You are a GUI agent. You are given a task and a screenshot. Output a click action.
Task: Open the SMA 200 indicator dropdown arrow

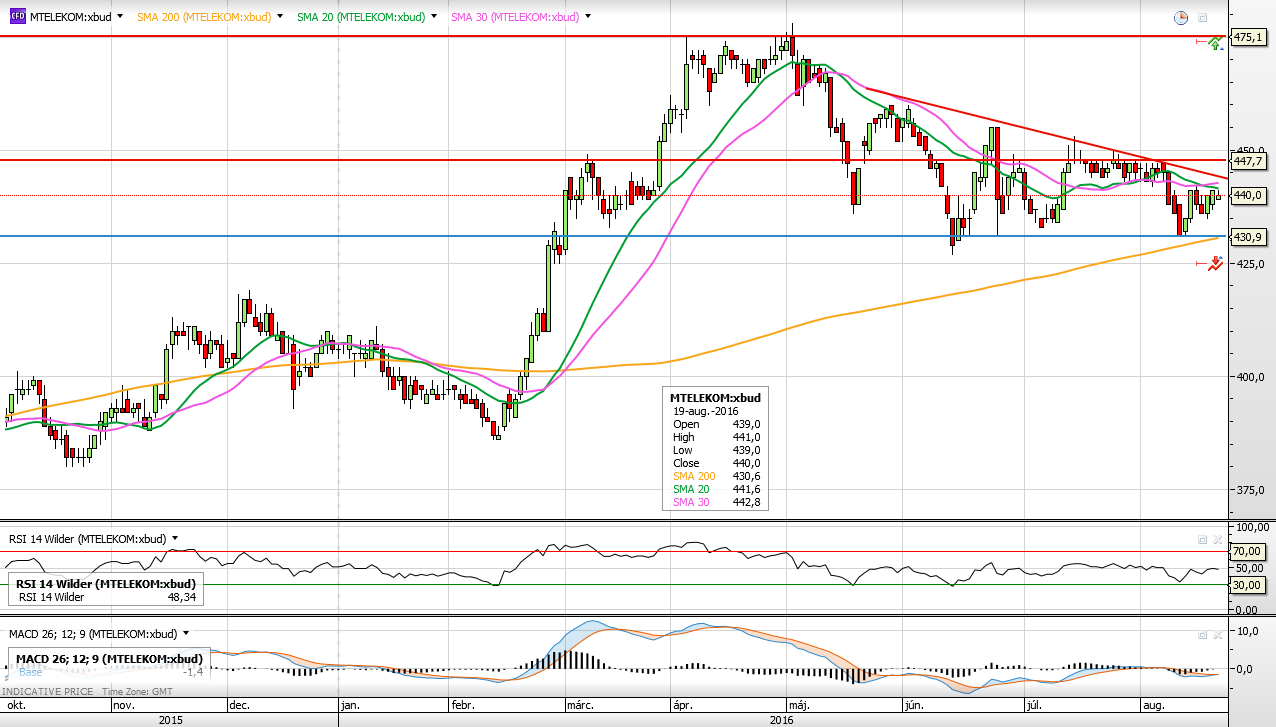[278, 17]
